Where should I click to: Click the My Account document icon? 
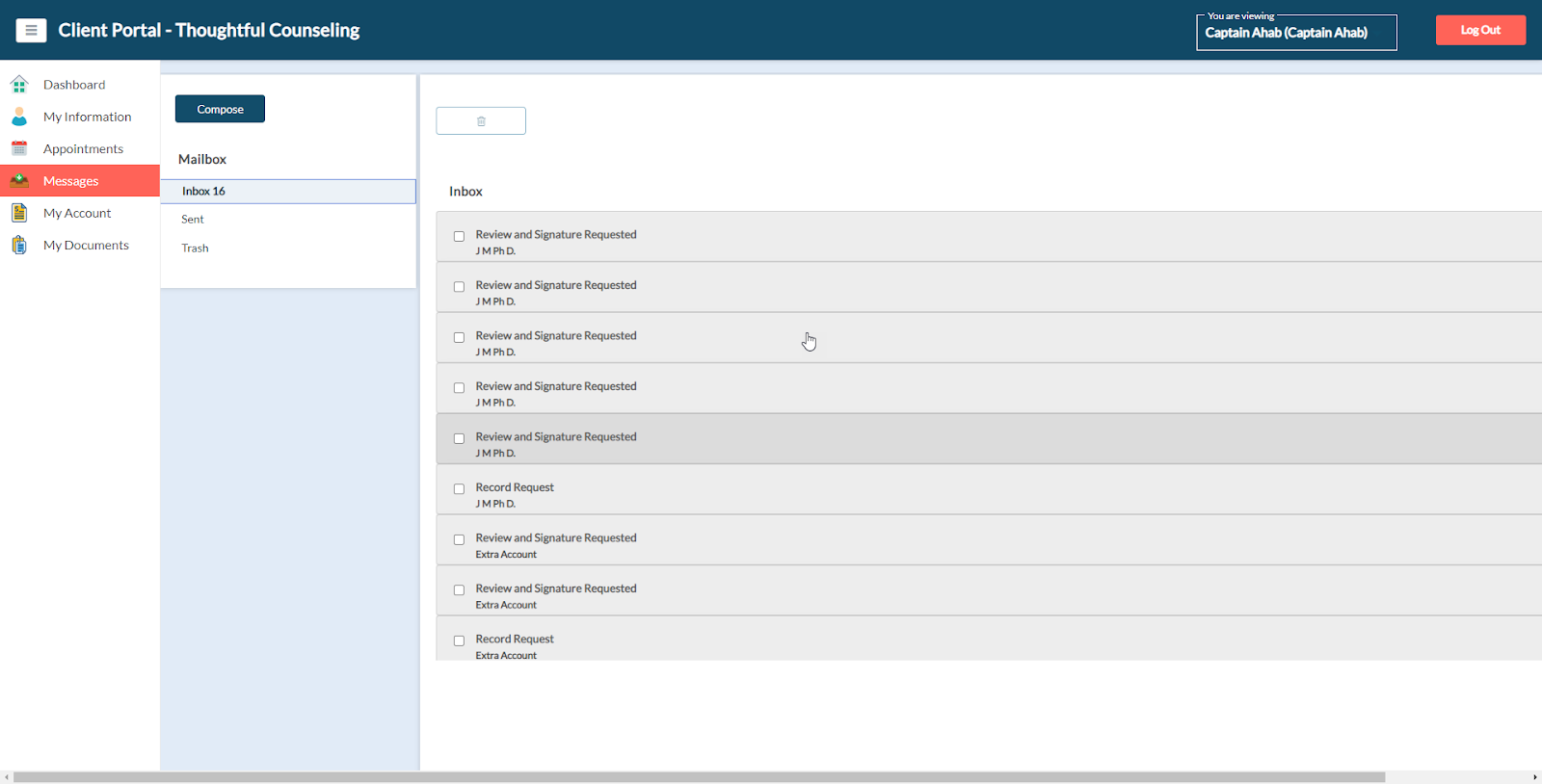click(x=19, y=213)
